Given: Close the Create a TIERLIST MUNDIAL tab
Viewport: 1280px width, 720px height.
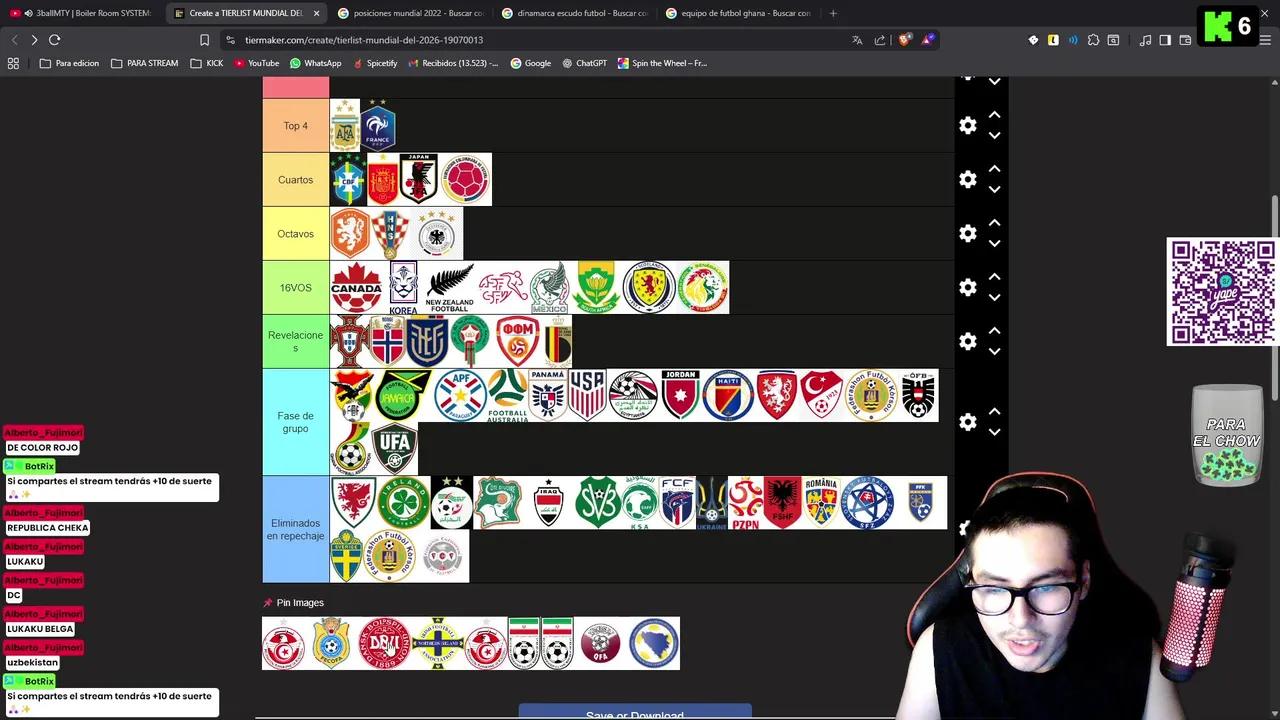Looking at the screenshot, I should [x=316, y=13].
